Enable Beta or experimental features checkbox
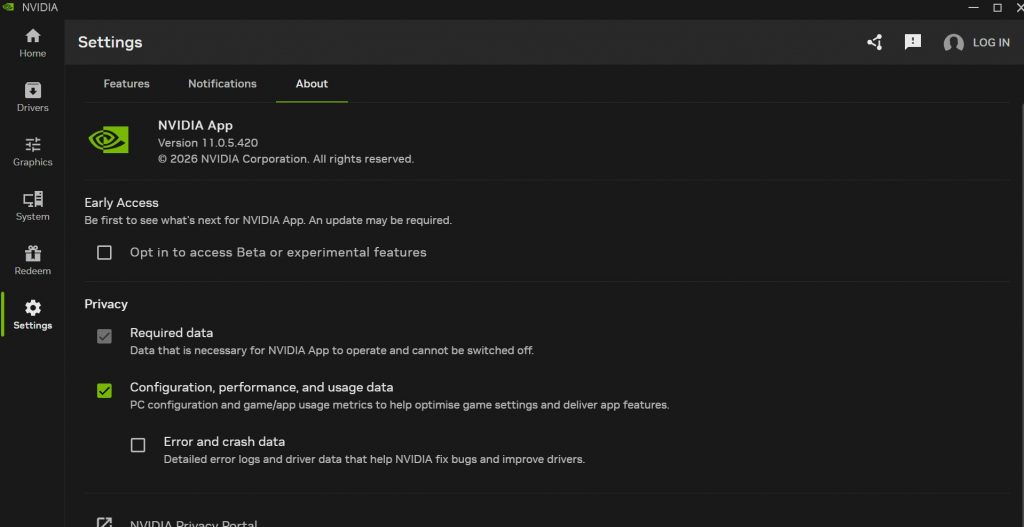This screenshot has width=1024, height=527. [104, 253]
